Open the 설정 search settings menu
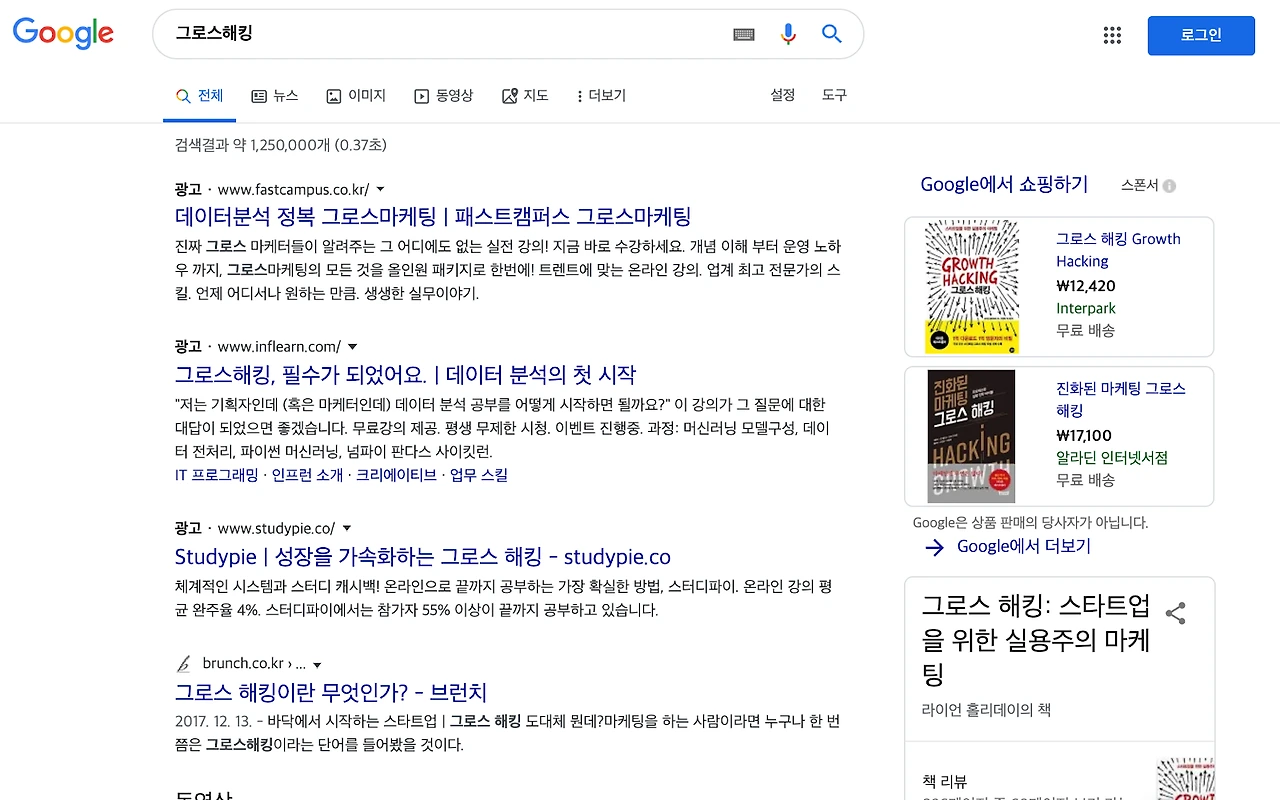This screenshot has width=1280, height=800. [x=782, y=95]
